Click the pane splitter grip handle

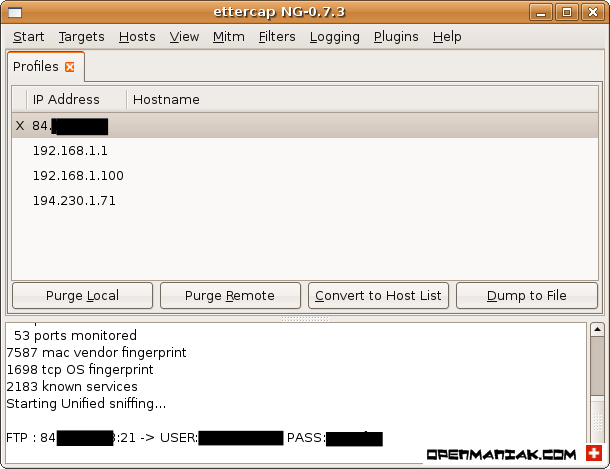coord(305,319)
